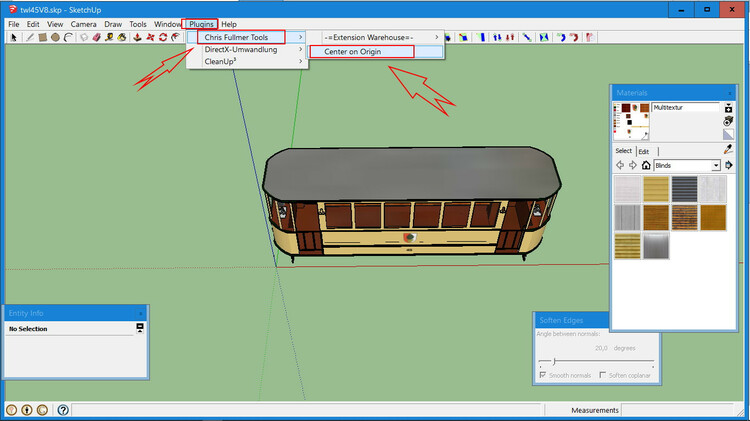This screenshot has height=421, width=750.
Task: Click the Orbit camera tool
Action: coord(175,38)
